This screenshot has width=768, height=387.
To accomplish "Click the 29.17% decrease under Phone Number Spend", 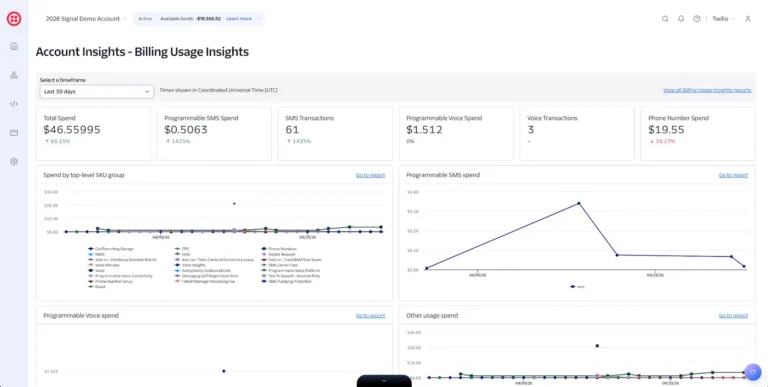I will pyautogui.click(x=662, y=141).
